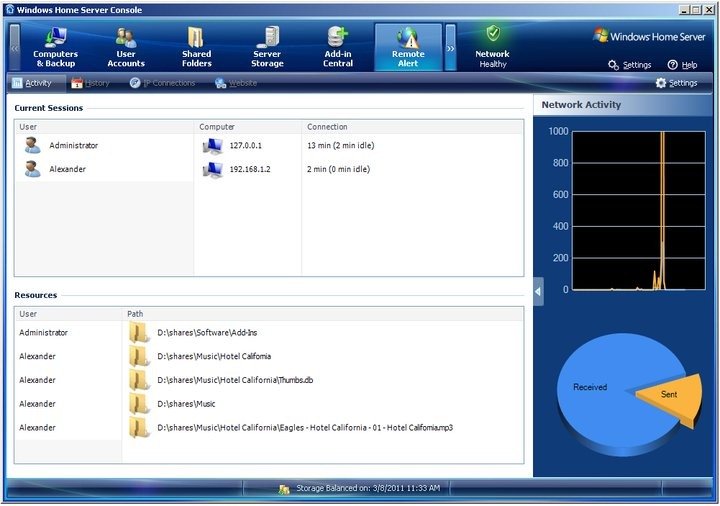Click the Windows Home Server logo
The image size is (720, 506).
[x=649, y=36]
